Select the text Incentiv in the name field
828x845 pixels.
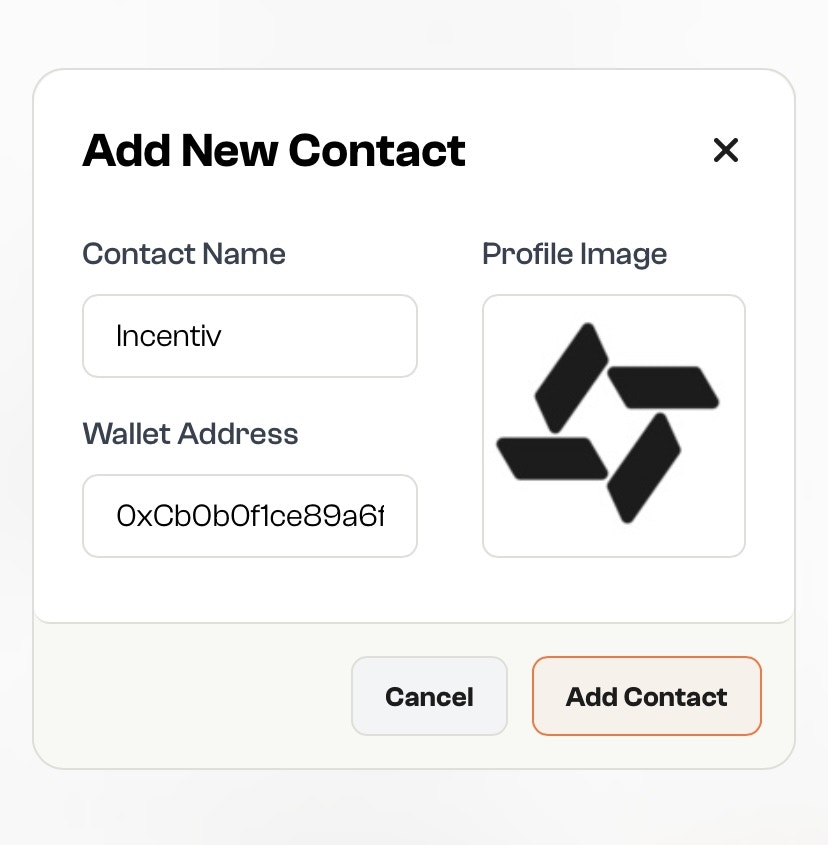(x=168, y=336)
